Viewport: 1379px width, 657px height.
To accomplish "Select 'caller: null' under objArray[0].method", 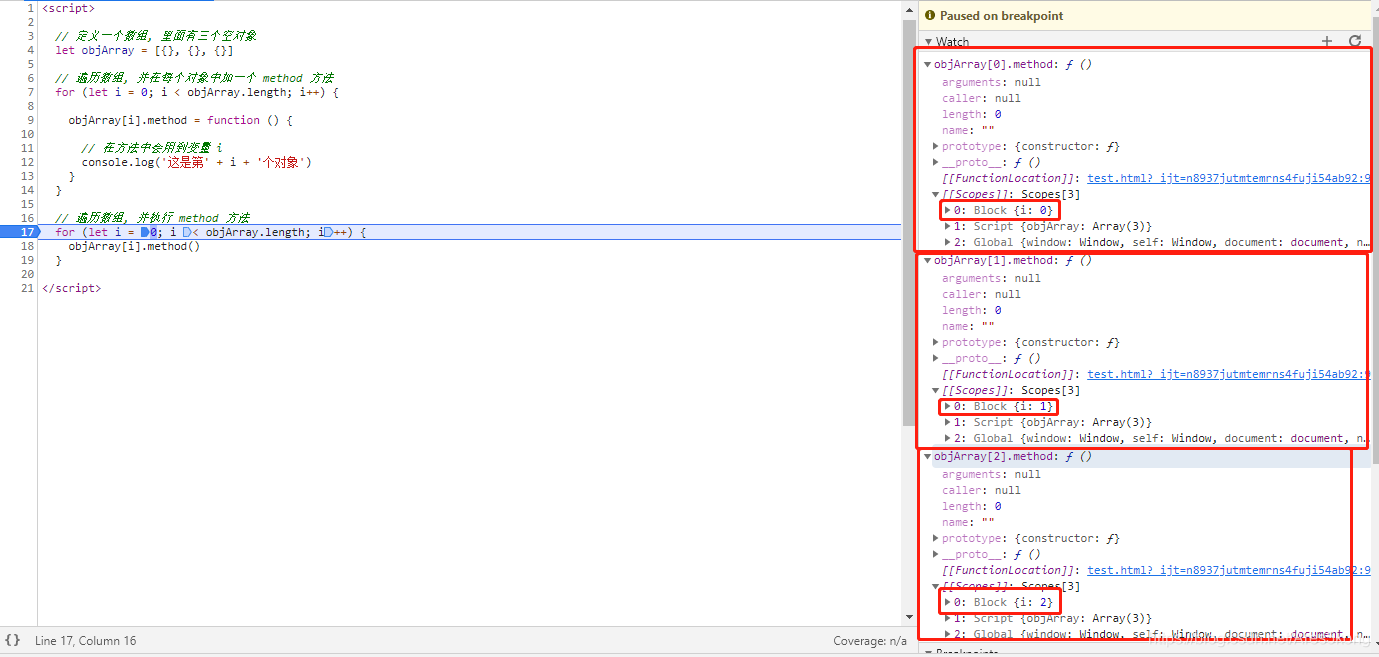I will [x=981, y=98].
